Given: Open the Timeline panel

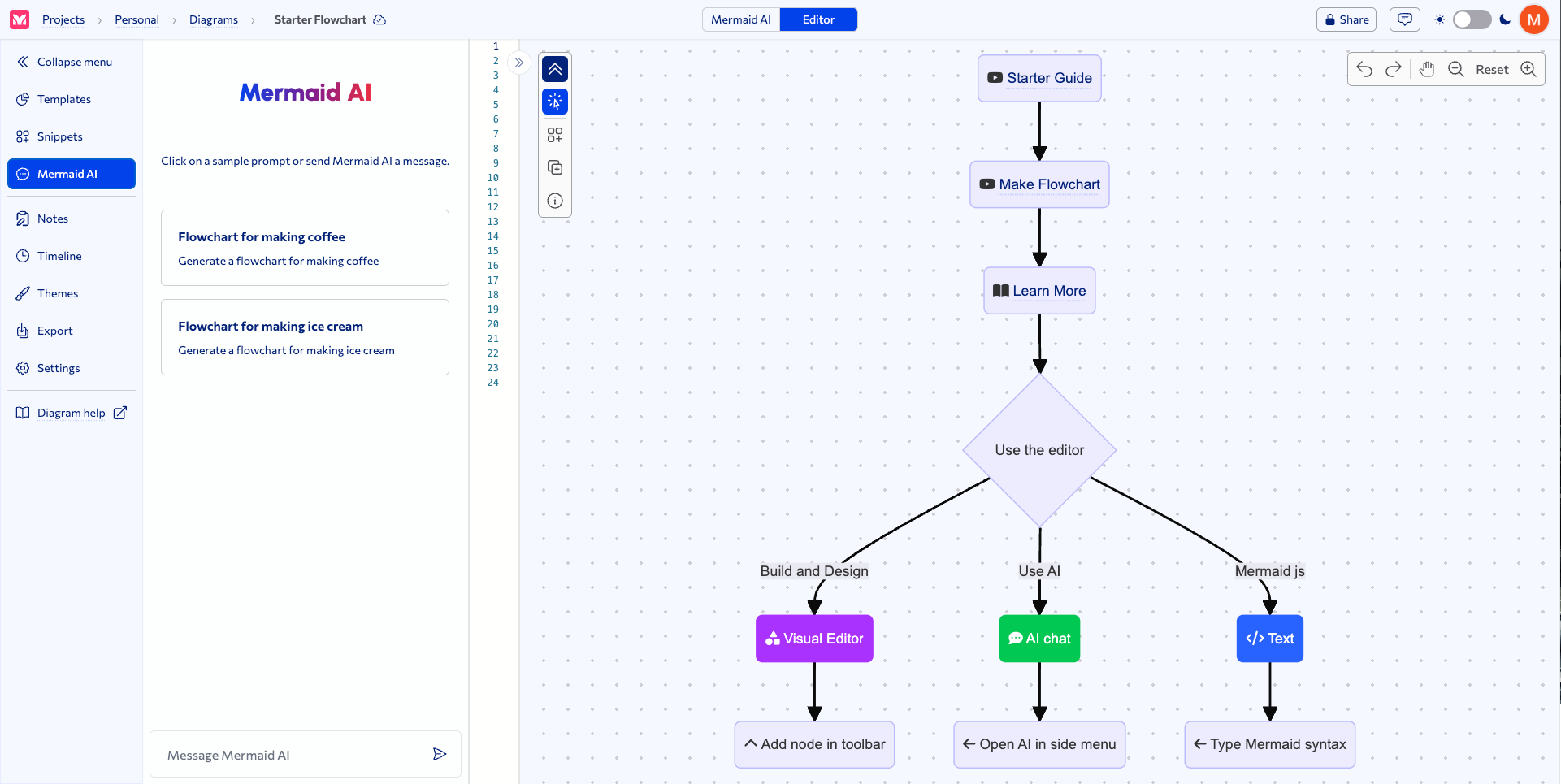Looking at the screenshot, I should click(x=72, y=256).
